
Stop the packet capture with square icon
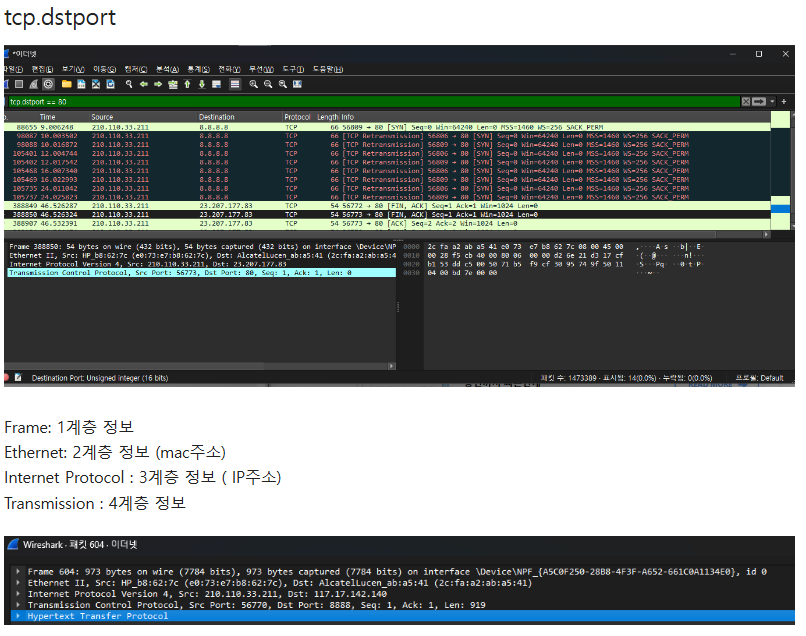(x=19, y=84)
